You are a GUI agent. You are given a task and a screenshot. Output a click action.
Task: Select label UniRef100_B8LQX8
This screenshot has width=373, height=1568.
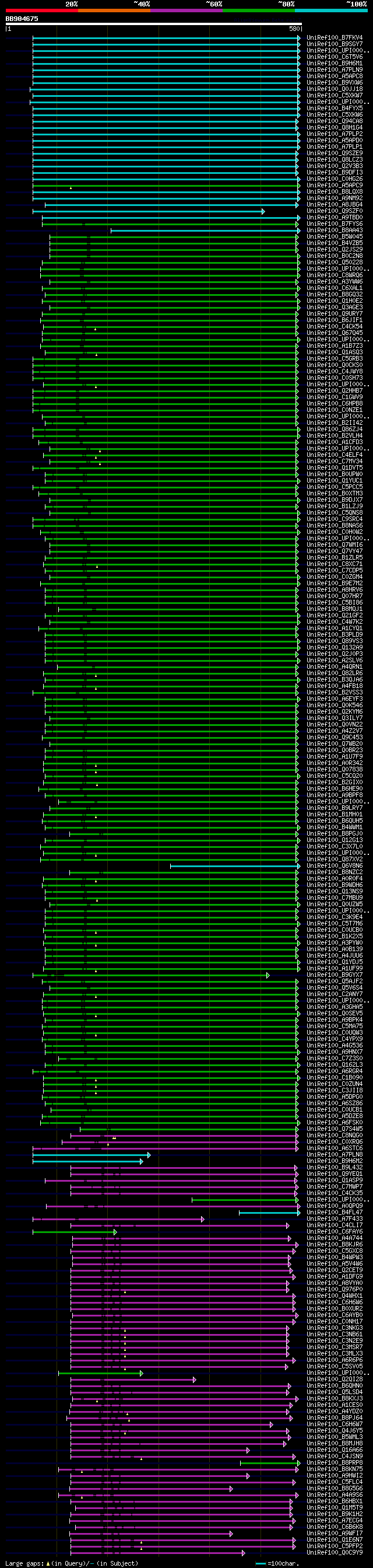[334, 192]
